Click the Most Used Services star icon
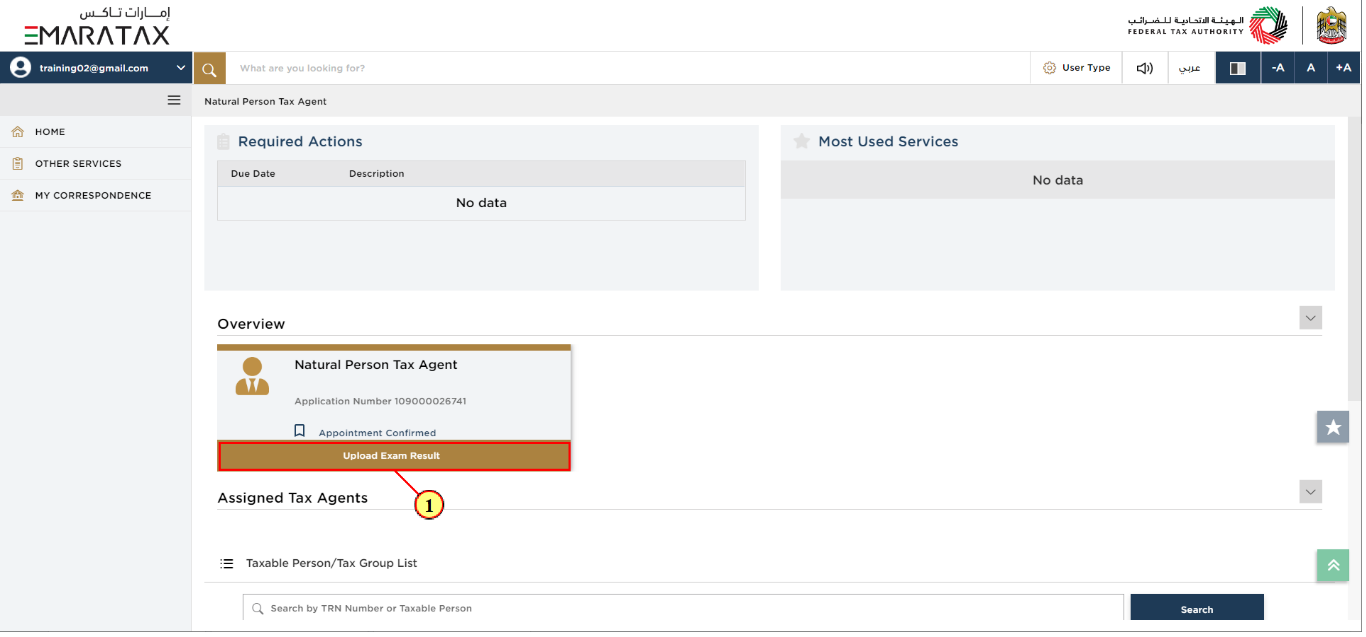 [801, 142]
